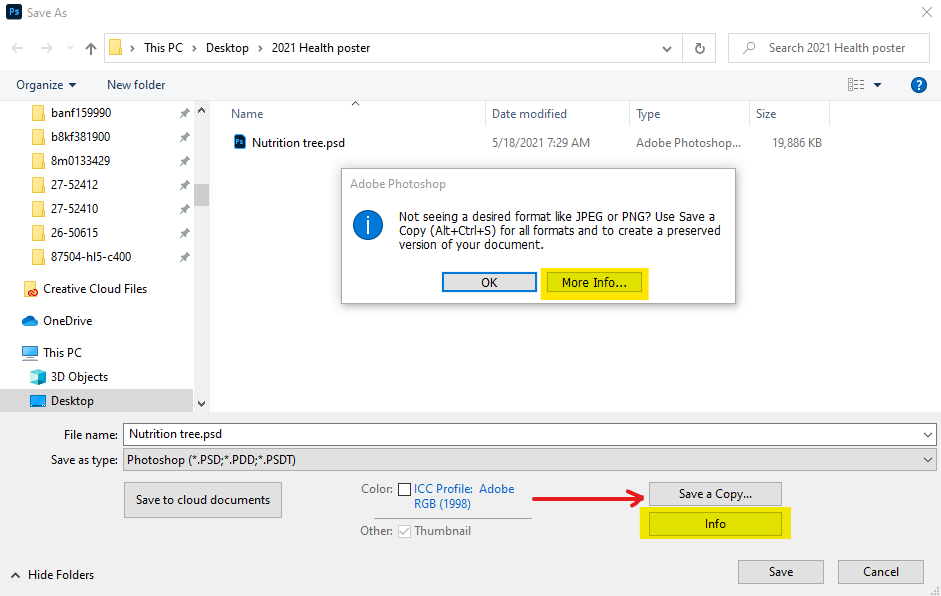
Task: Create a New folder
Action: point(136,85)
